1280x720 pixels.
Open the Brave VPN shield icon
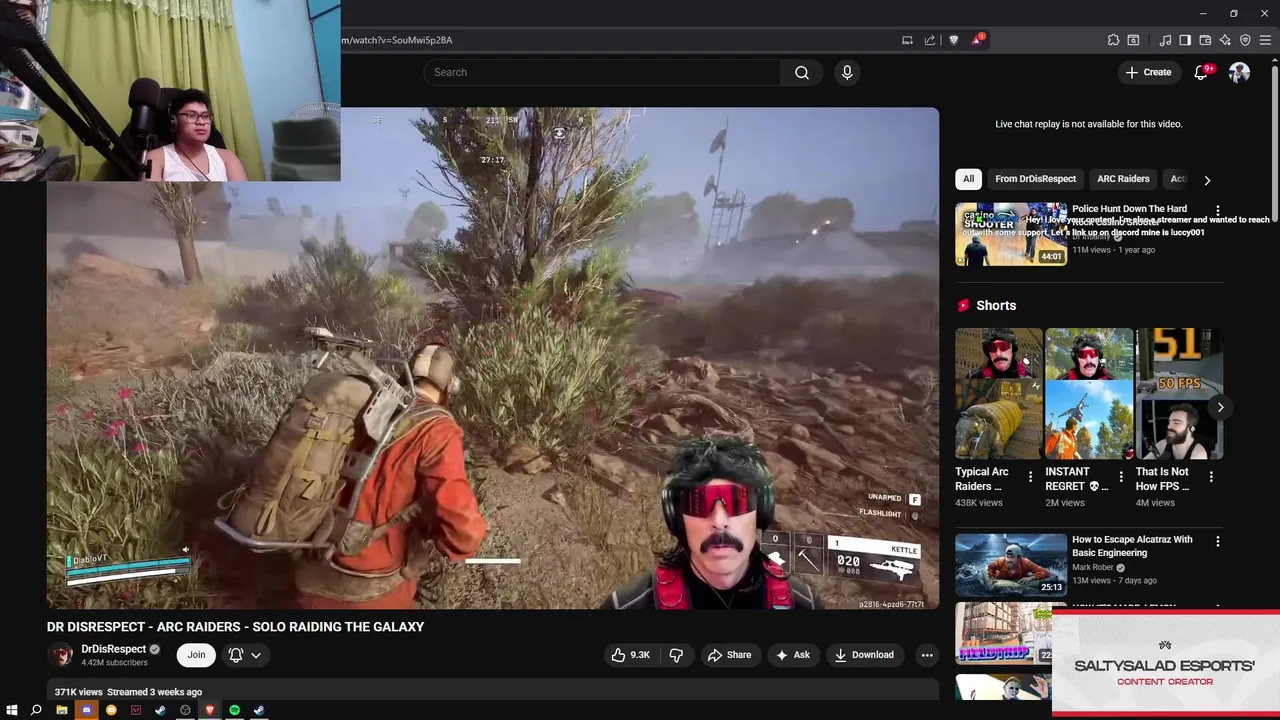1245,40
